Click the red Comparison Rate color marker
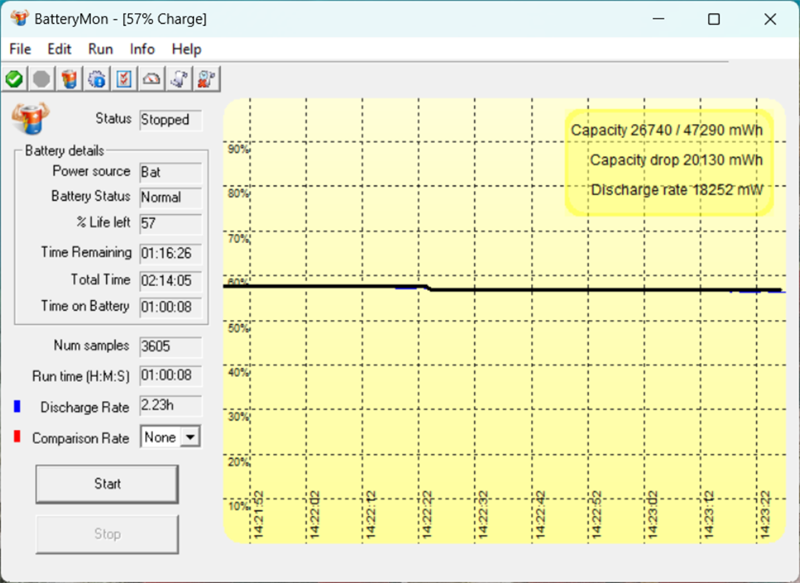 (x=17, y=437)
